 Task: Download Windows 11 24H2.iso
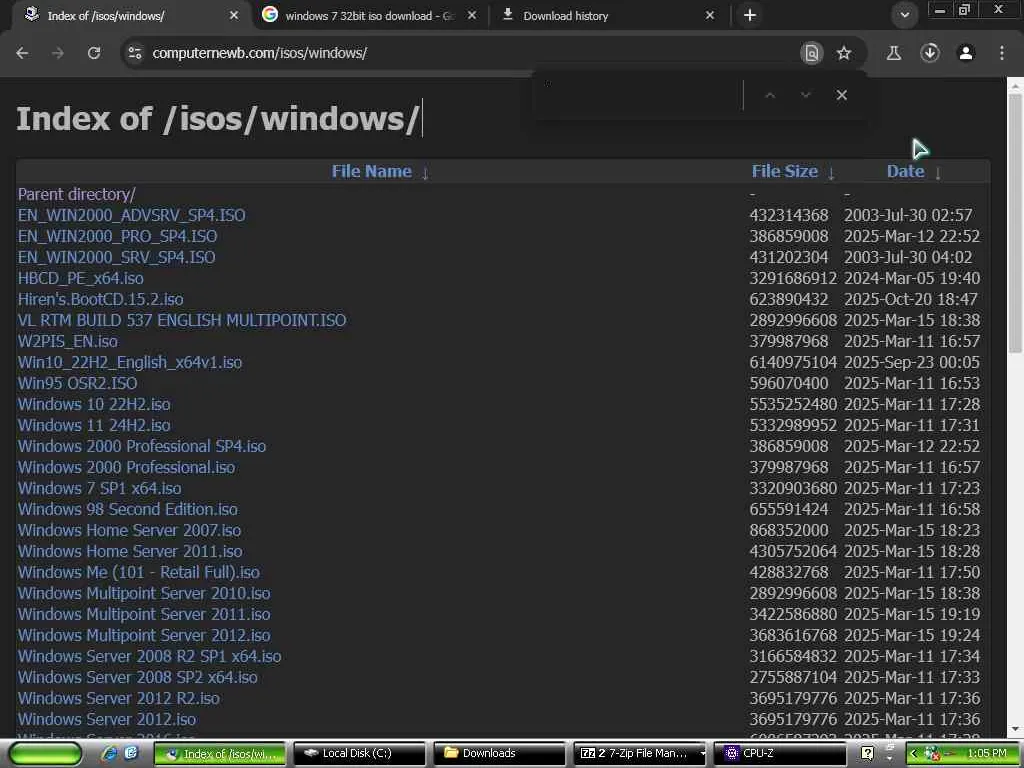[94, 425]
